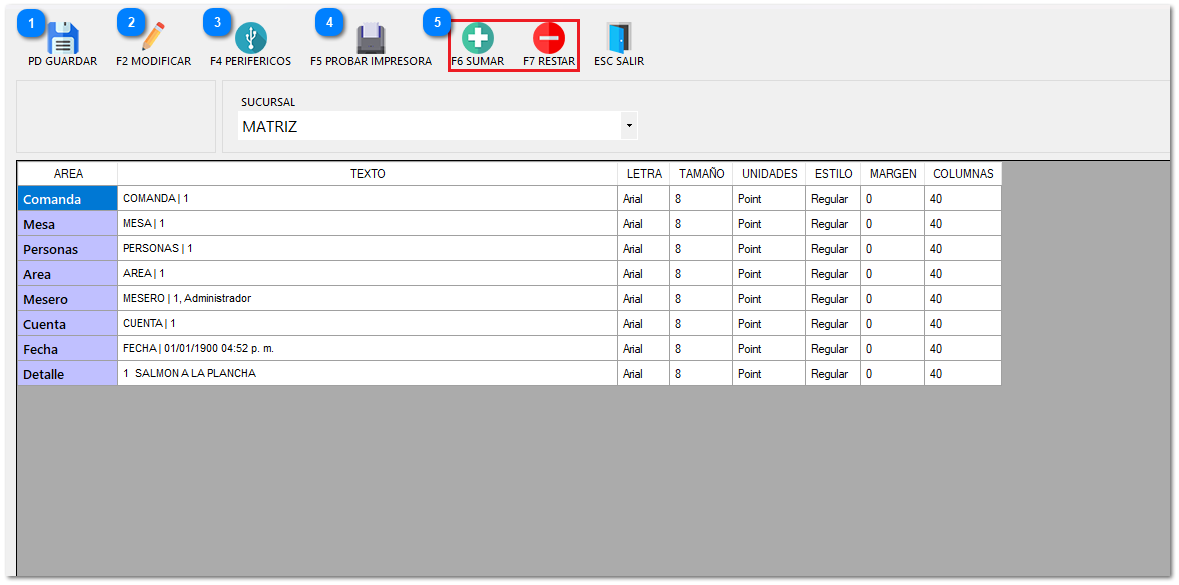
Task: Click the ESC Salir door icon
Action: [x=619, y=38]
